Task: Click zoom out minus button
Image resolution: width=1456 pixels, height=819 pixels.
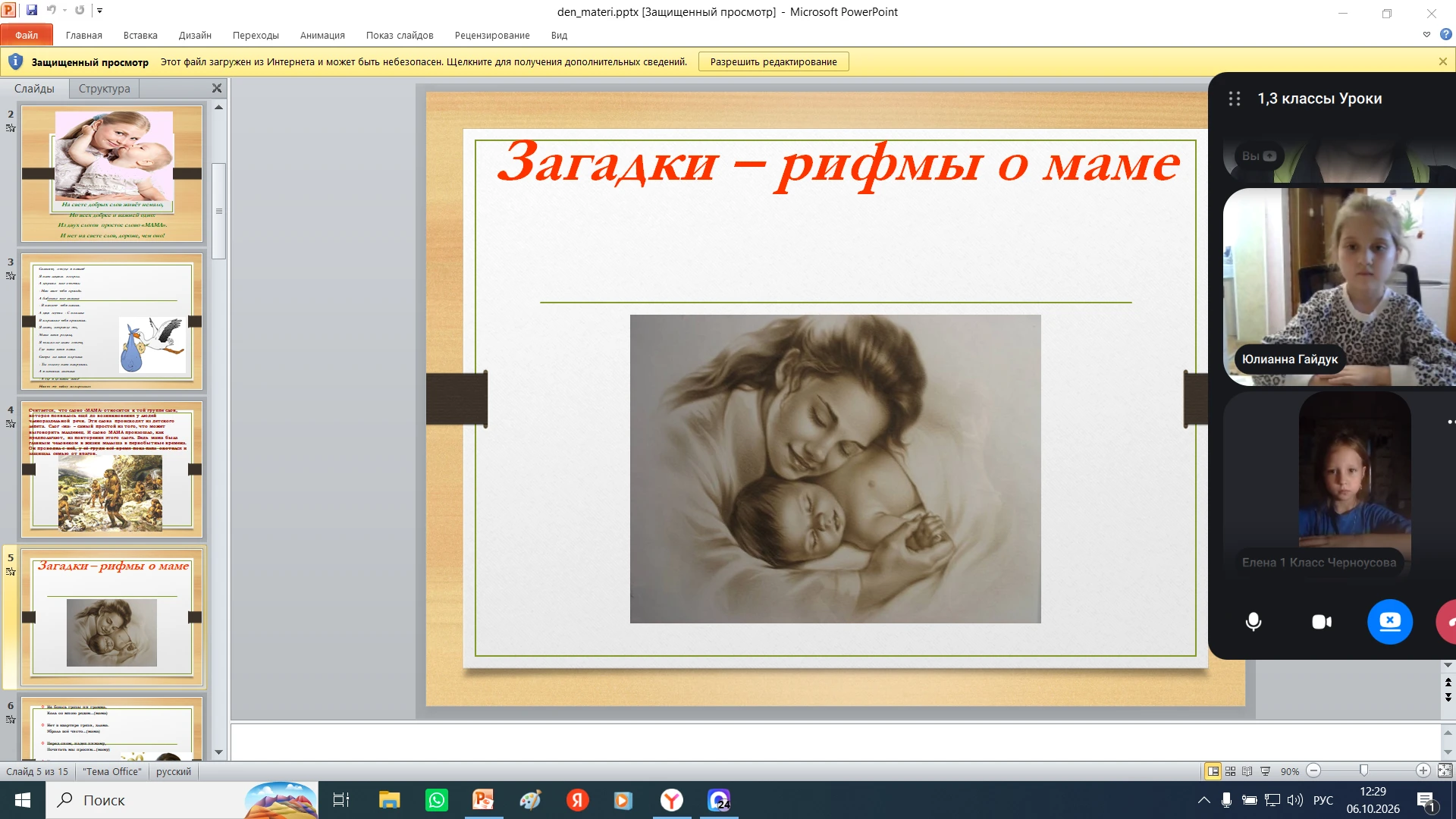Action: point(1314,771)
